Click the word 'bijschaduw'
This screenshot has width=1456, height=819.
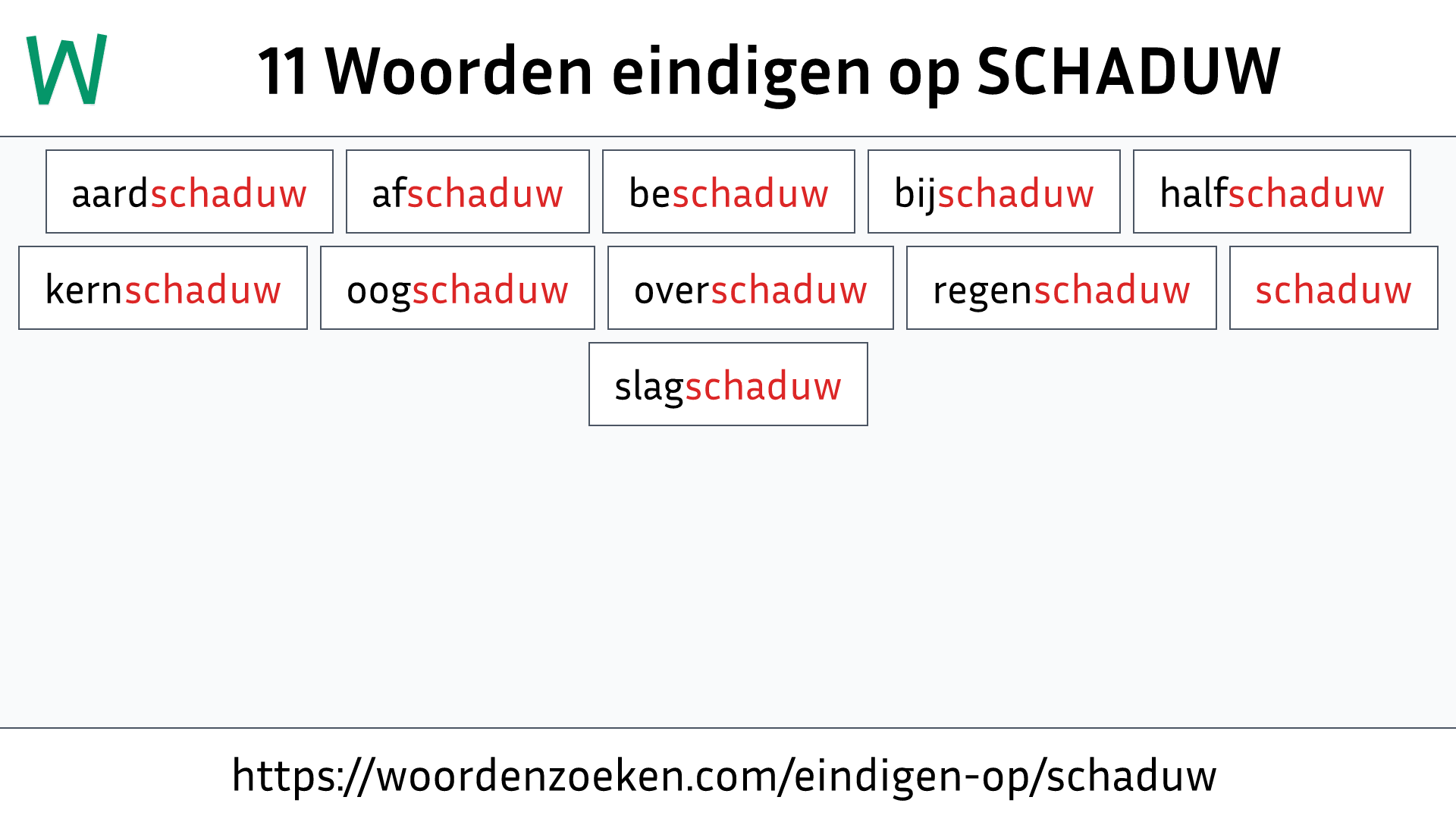point(993,191)
